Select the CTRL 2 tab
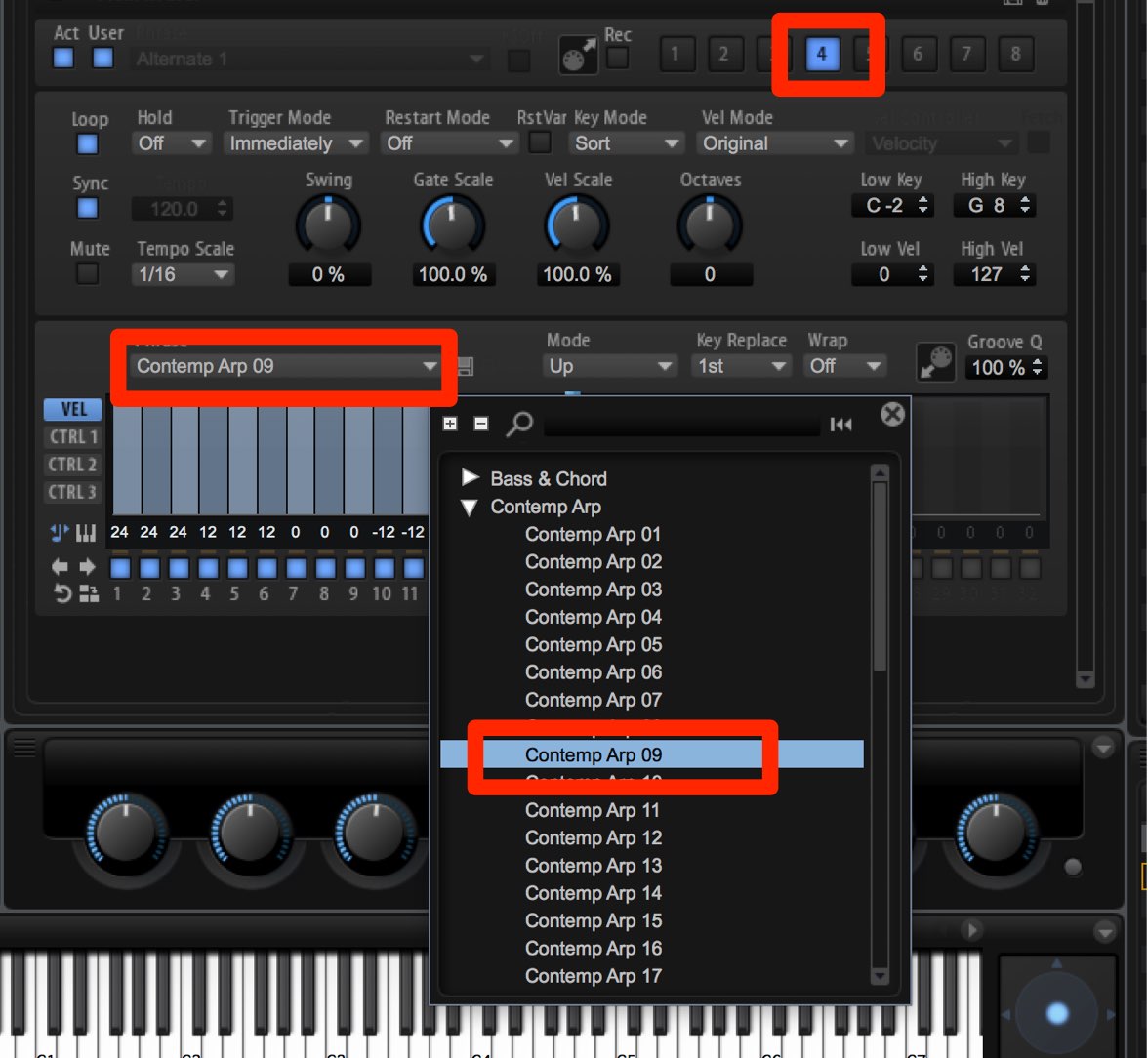The width and height of the screenshot is (1148, 1058). pyautogui.click(x=73, y=465)
